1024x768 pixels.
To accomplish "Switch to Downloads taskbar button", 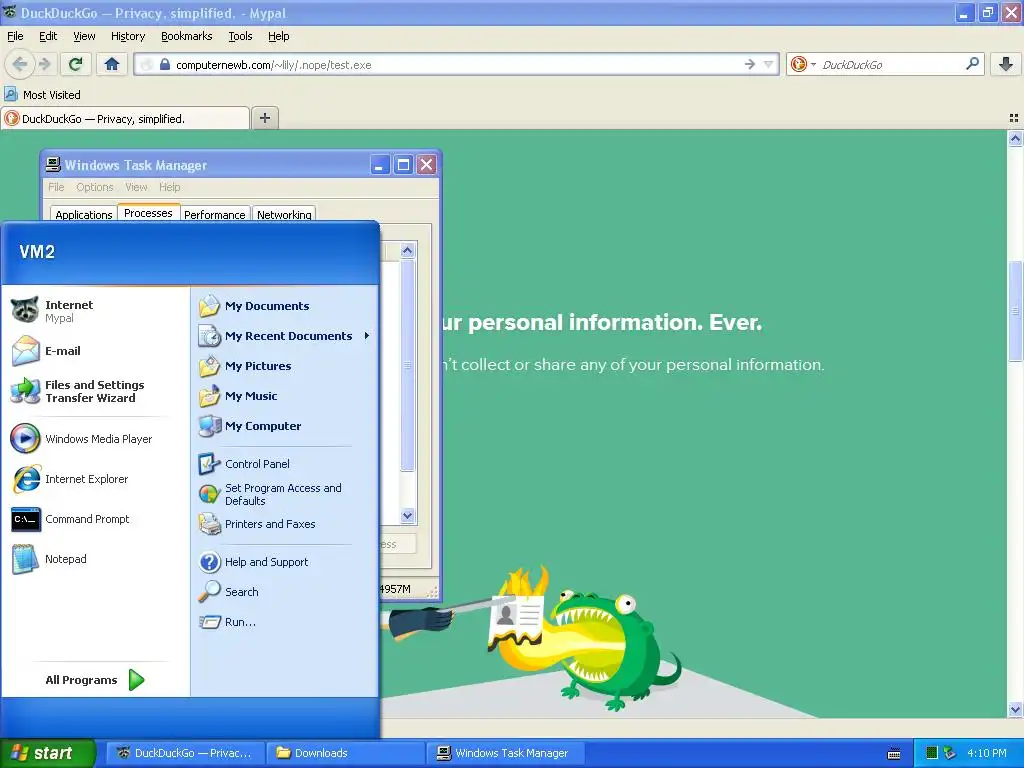I will pos(345,753).
